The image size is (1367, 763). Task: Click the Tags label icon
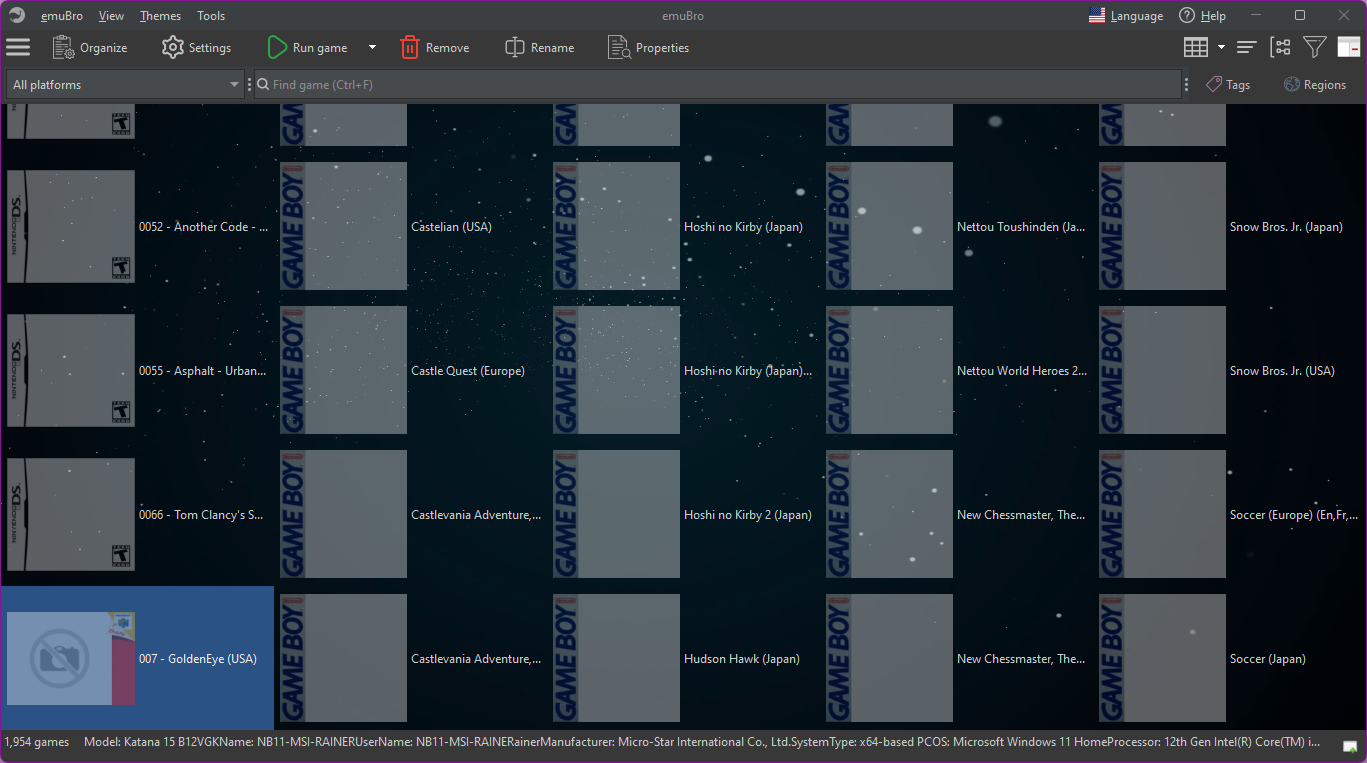pyautogui.click(x=1213, y=84)
